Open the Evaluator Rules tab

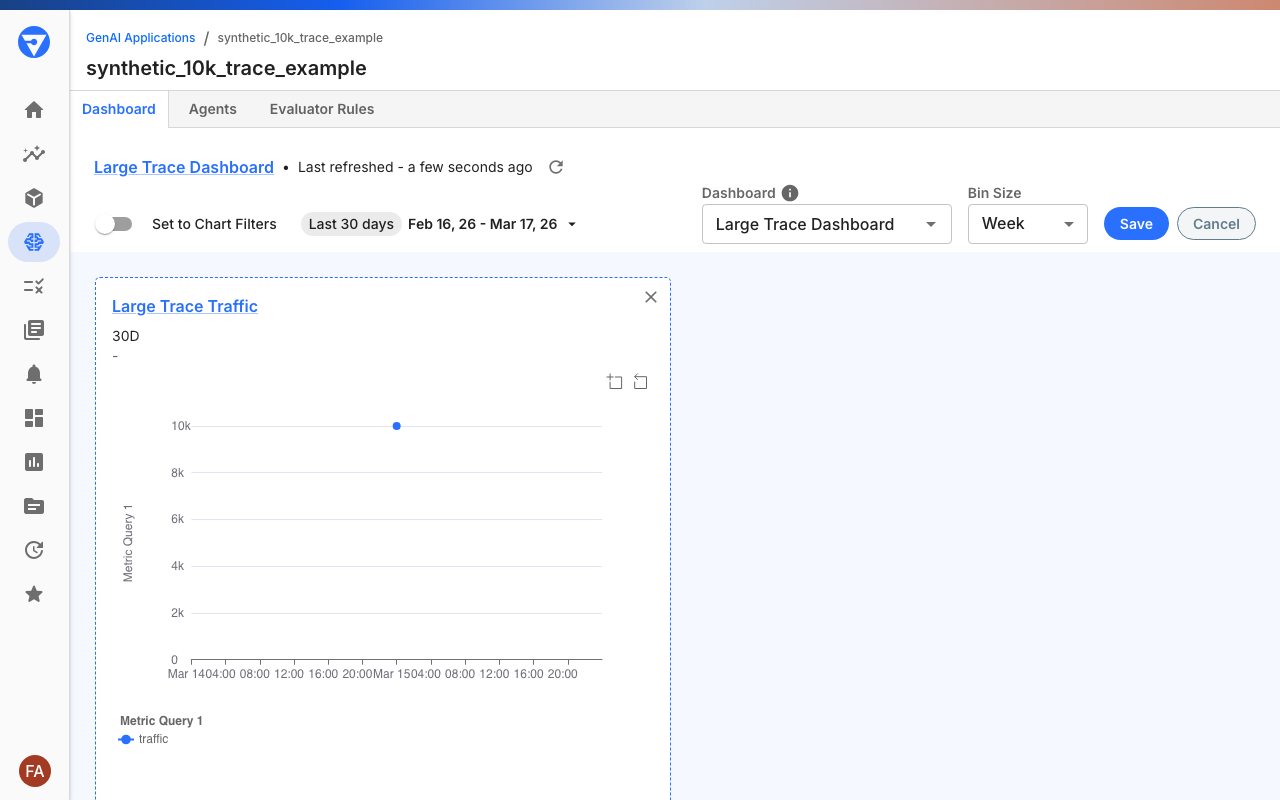321,109
